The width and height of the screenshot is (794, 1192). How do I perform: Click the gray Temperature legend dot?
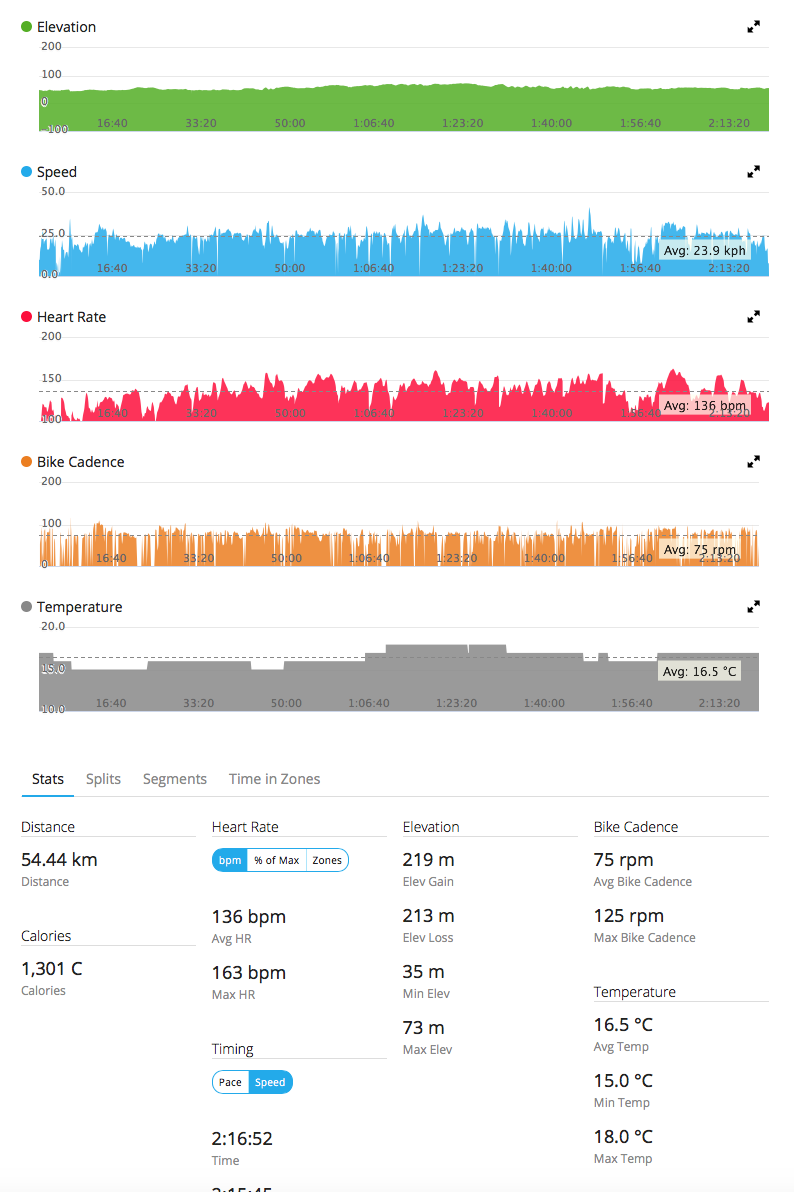pos(26,607)
